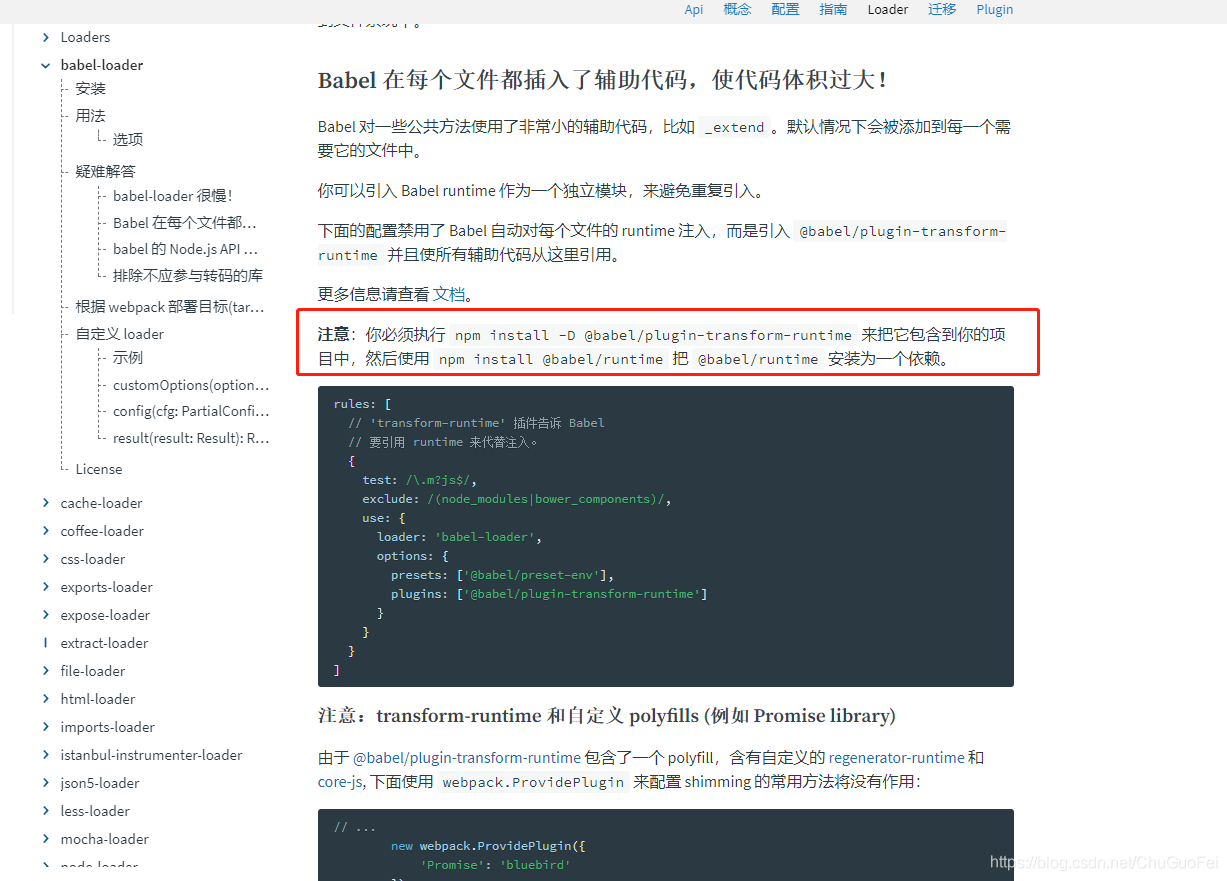Image resolution: width=1227 pixels, height=881 pixels.
Task: Collapse the babel-loader sidebar section
Action: tap(46, 65)
